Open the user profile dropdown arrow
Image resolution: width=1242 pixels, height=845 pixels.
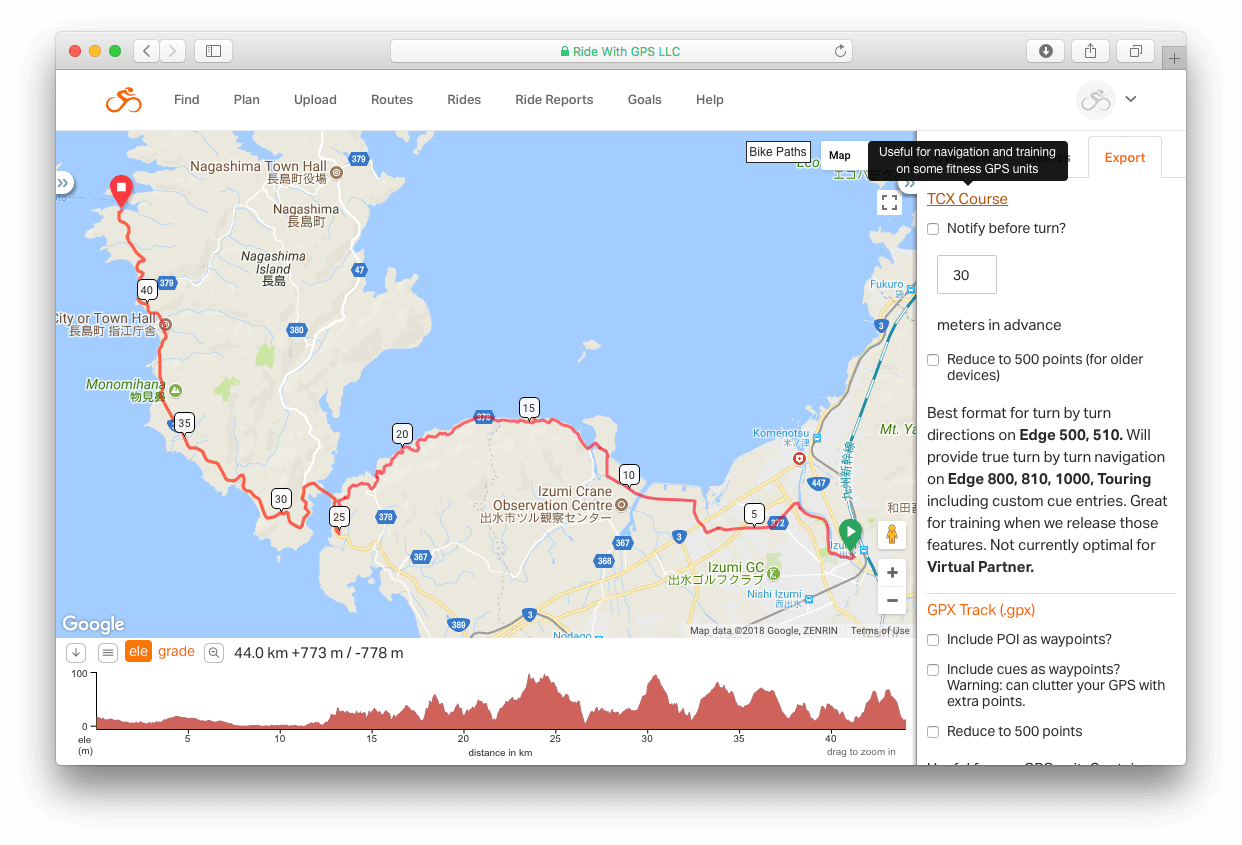coord(1131,99)
